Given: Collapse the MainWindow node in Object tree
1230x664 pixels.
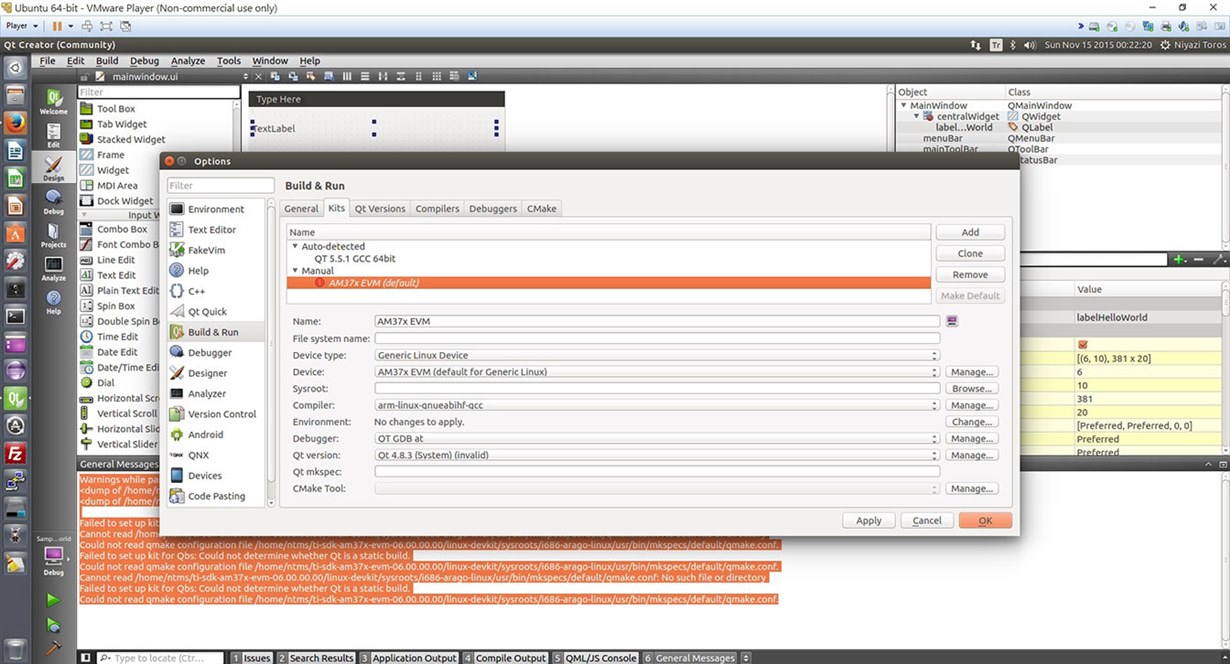Looking at the screenshot, I should coord(904,105).
